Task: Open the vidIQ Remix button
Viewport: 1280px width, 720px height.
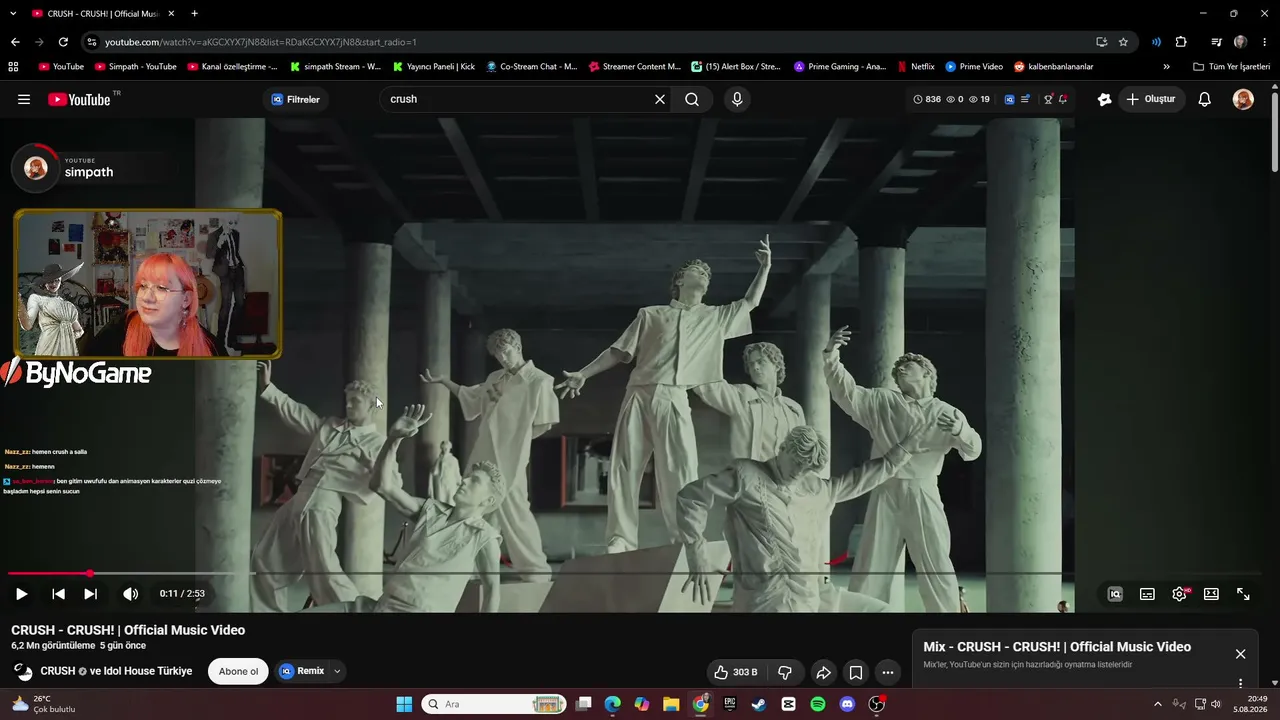Action: pos(302,671)
